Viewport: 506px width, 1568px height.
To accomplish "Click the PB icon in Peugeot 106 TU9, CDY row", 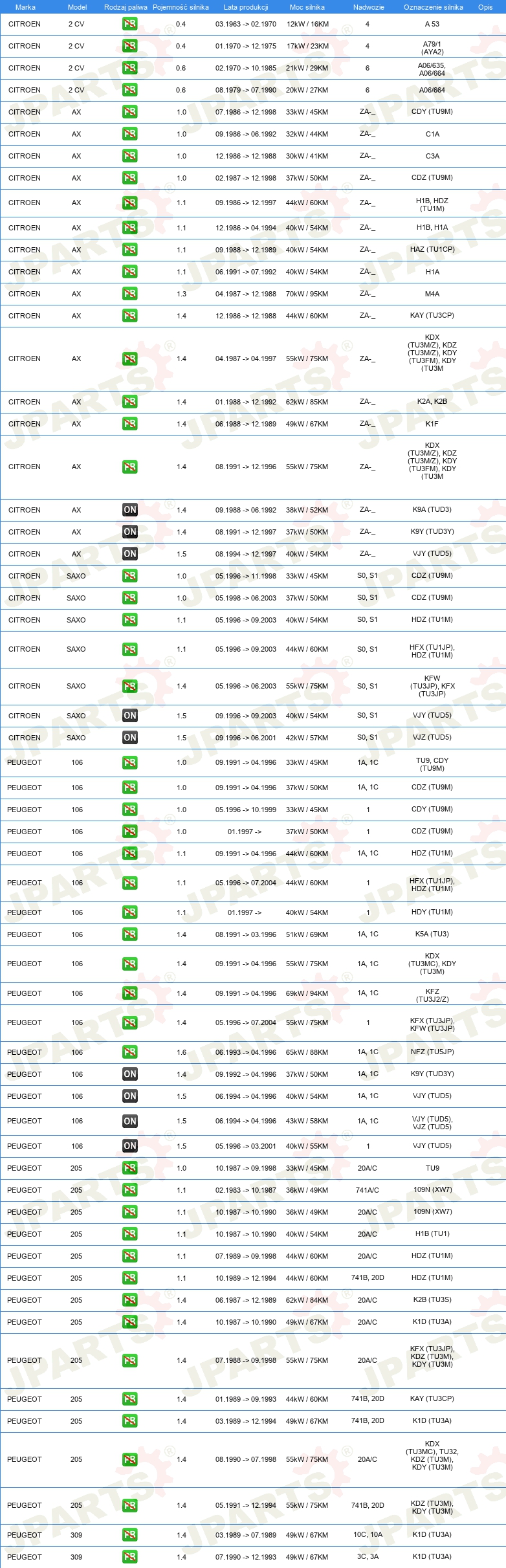I will [x=130, y=763].
